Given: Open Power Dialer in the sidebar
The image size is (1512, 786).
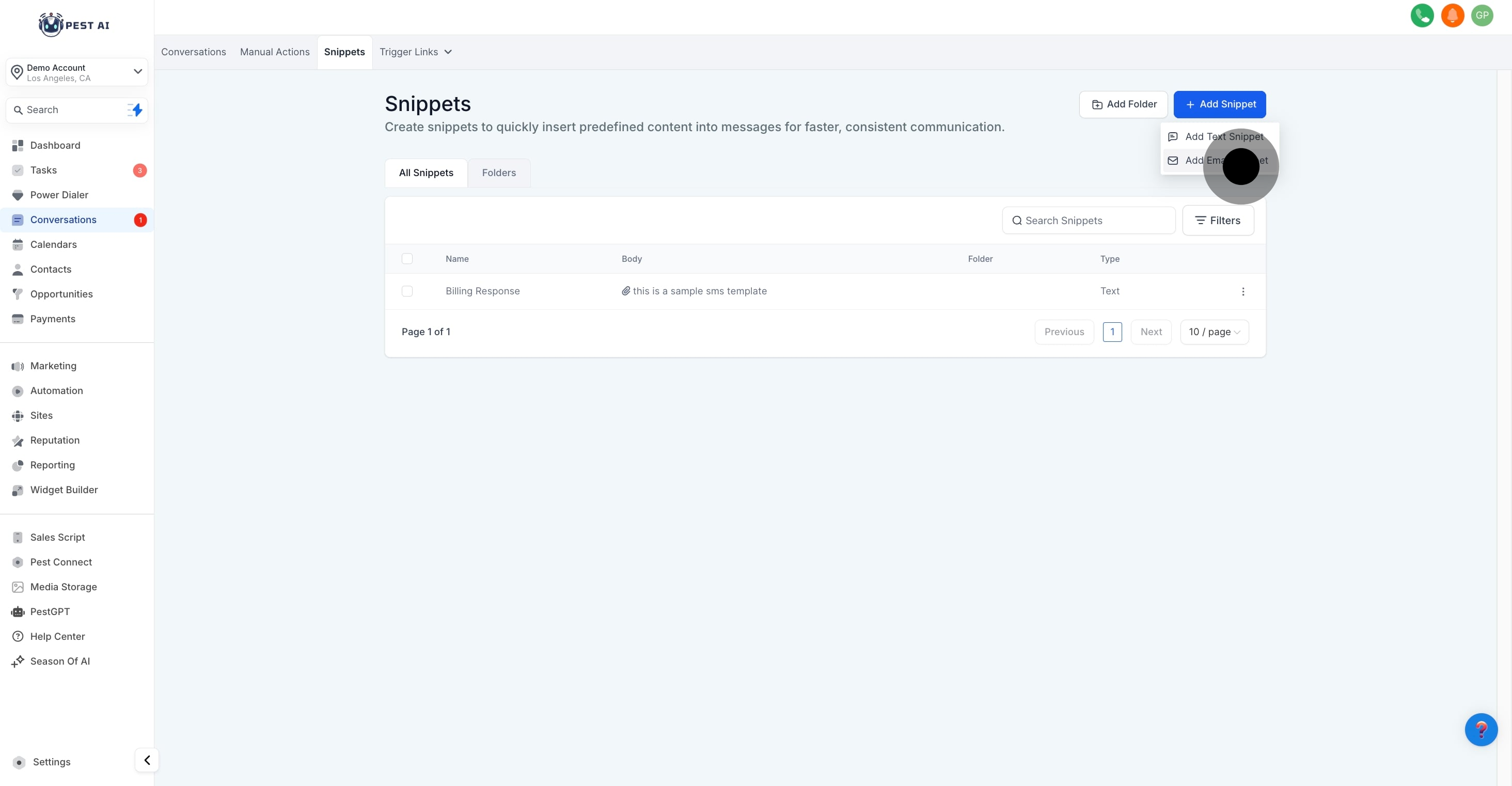Looking at the screenshot, I should pos(59,195).
